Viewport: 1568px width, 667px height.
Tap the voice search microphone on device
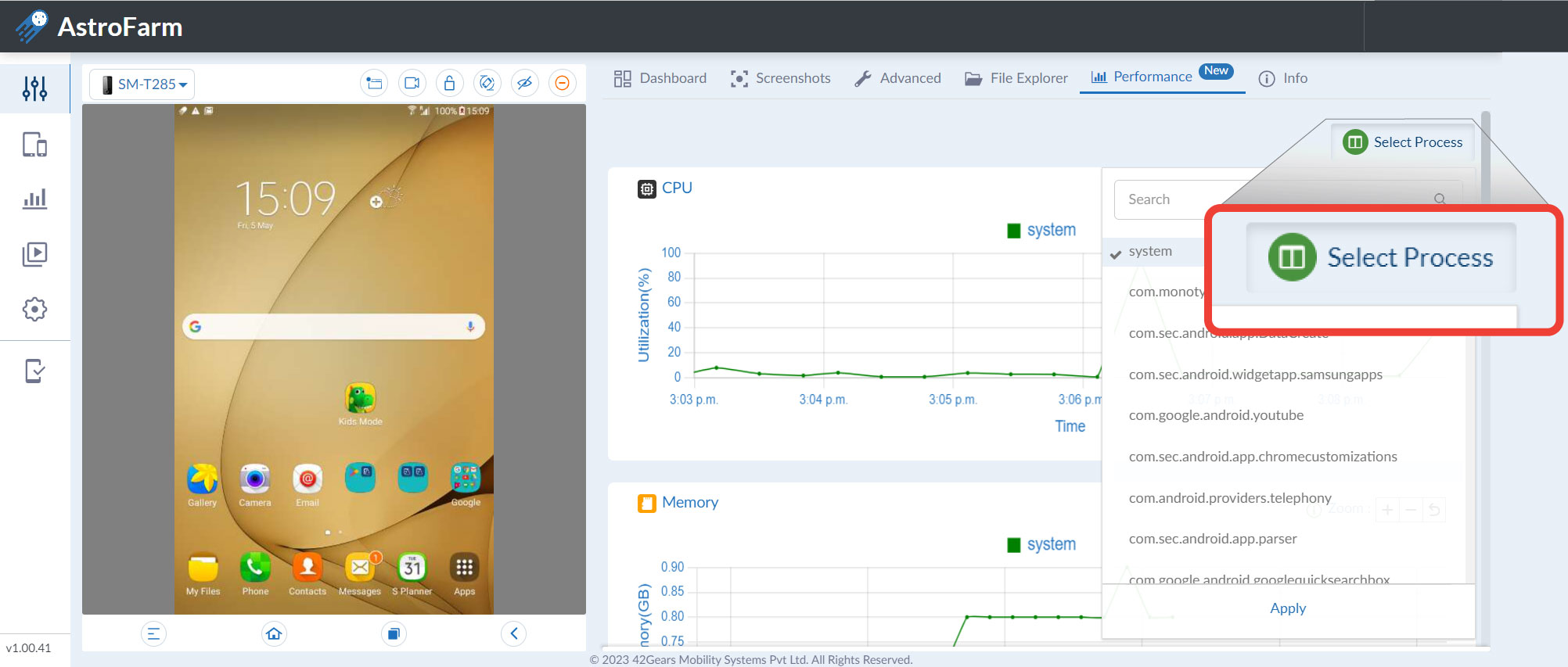tap(470, 326)
